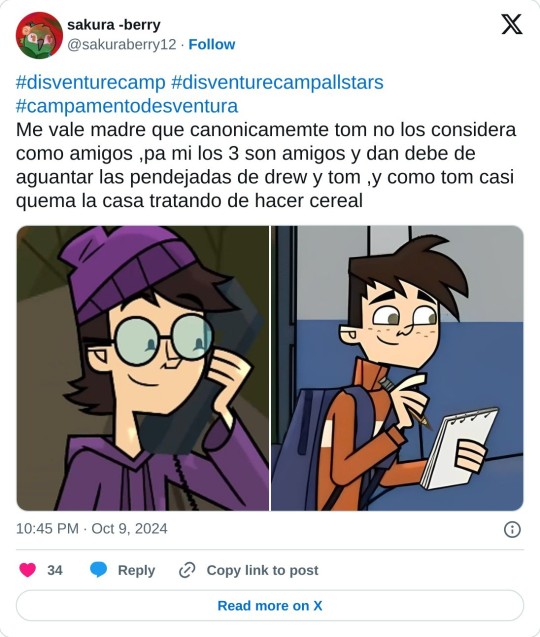Click the sakura -berry display name

pos(114,25)
